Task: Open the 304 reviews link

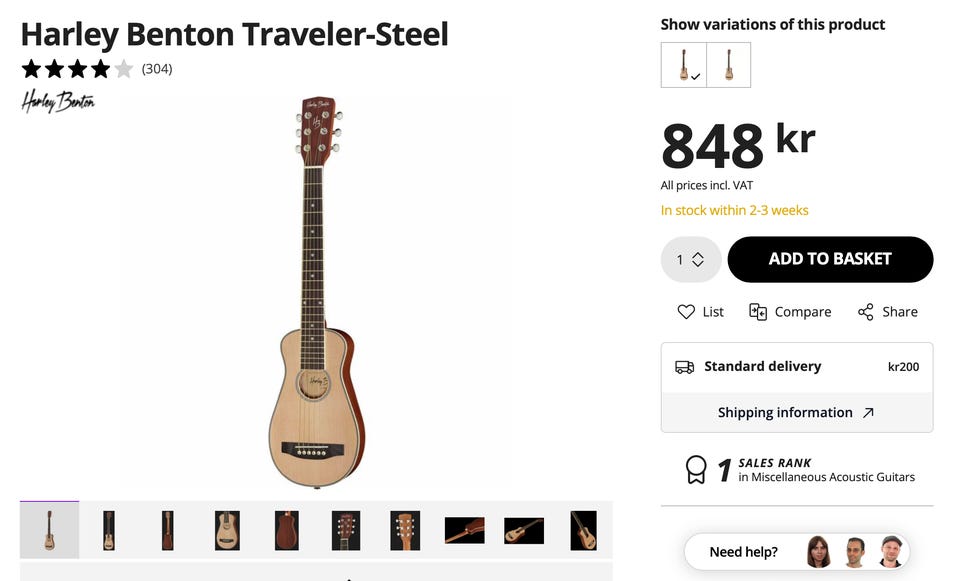Action: click(157, 69)
